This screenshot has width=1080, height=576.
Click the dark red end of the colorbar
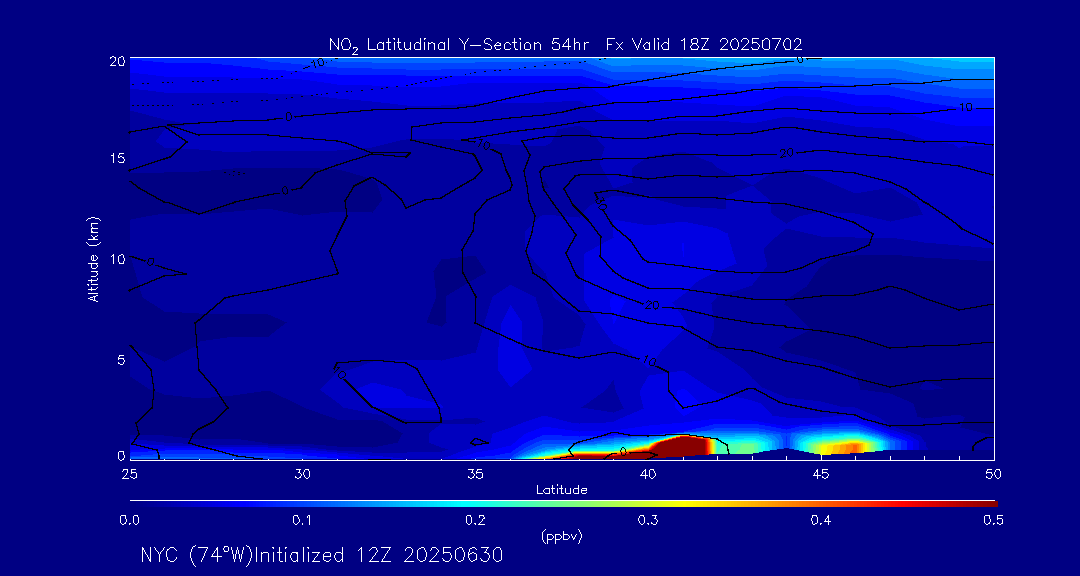pos(982,504)
